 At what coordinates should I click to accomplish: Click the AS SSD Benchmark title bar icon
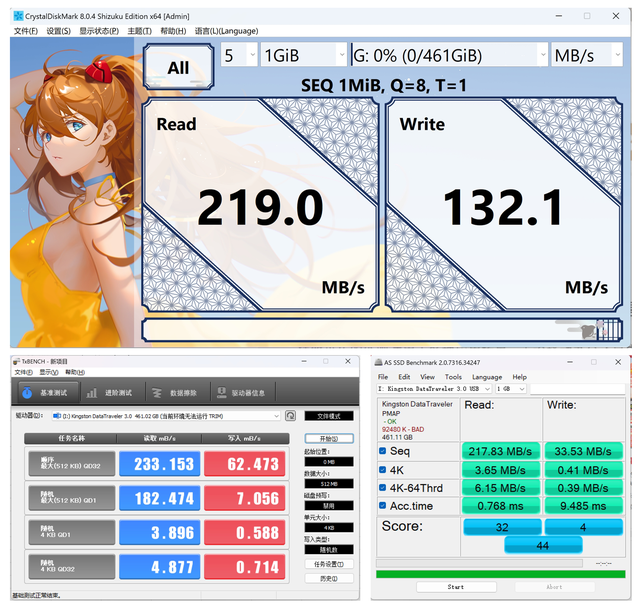(x=378, y=362)
